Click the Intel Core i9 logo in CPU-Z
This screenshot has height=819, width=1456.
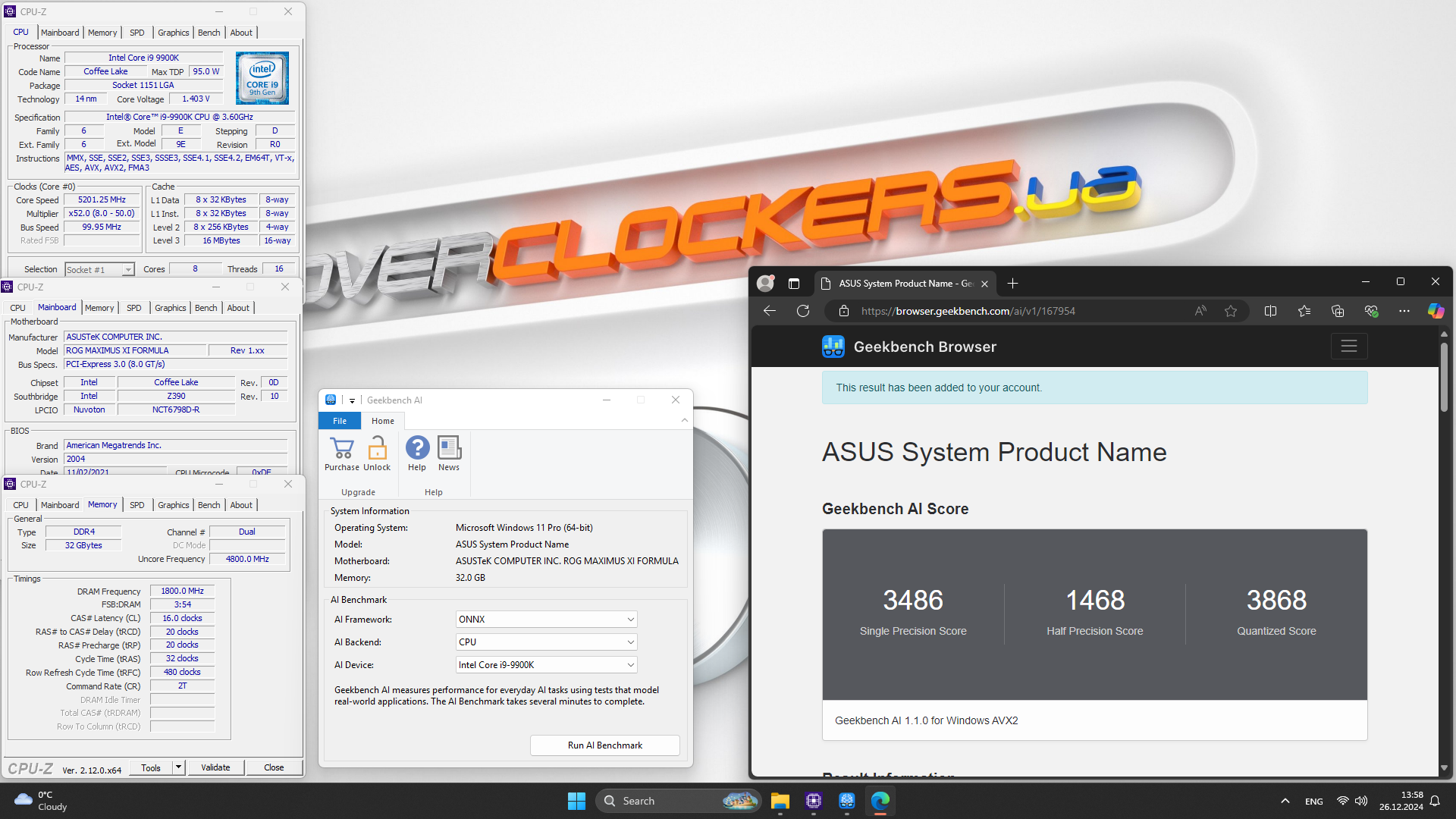[262, 78]
